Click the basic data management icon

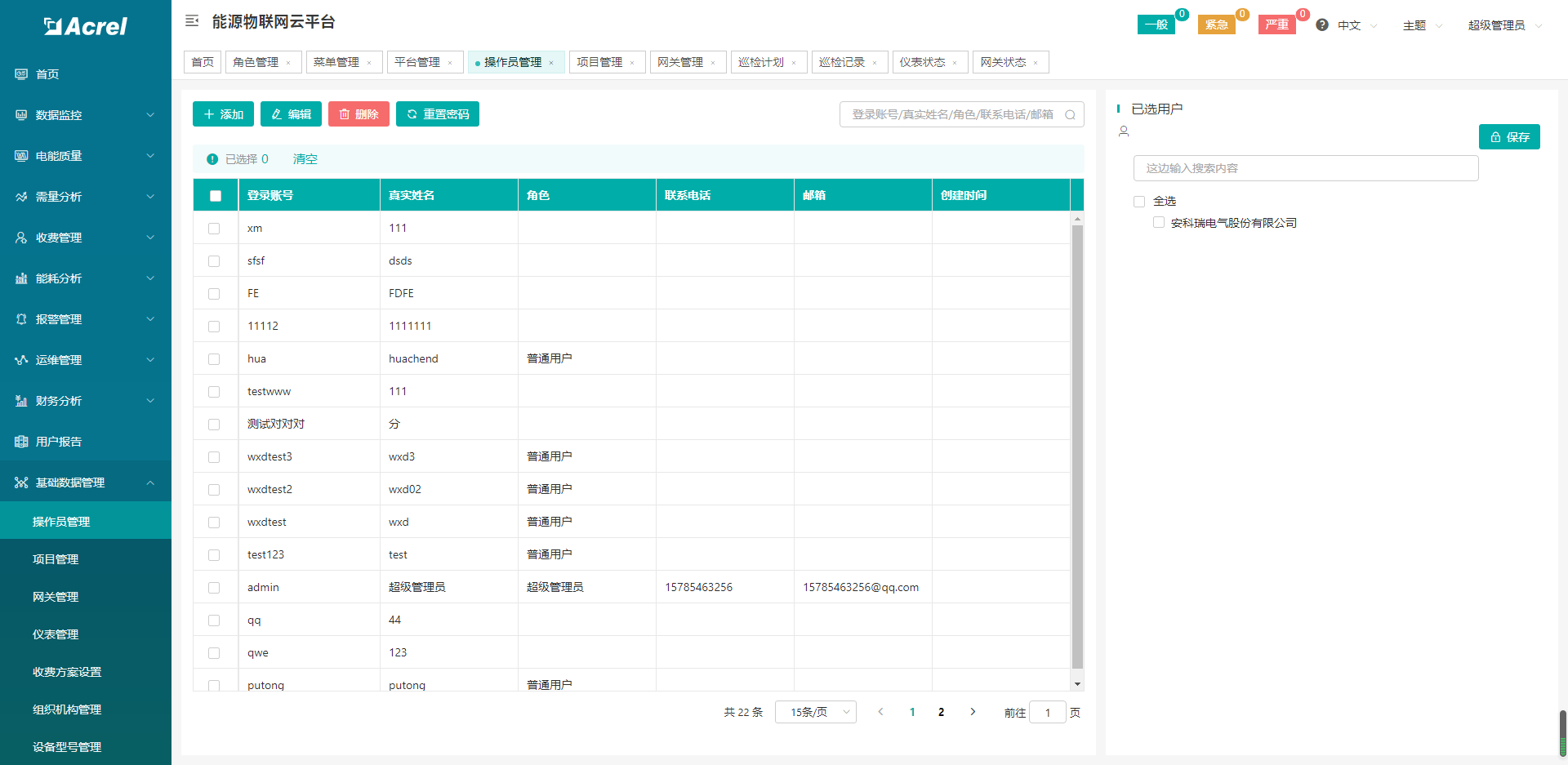[21, 483]
